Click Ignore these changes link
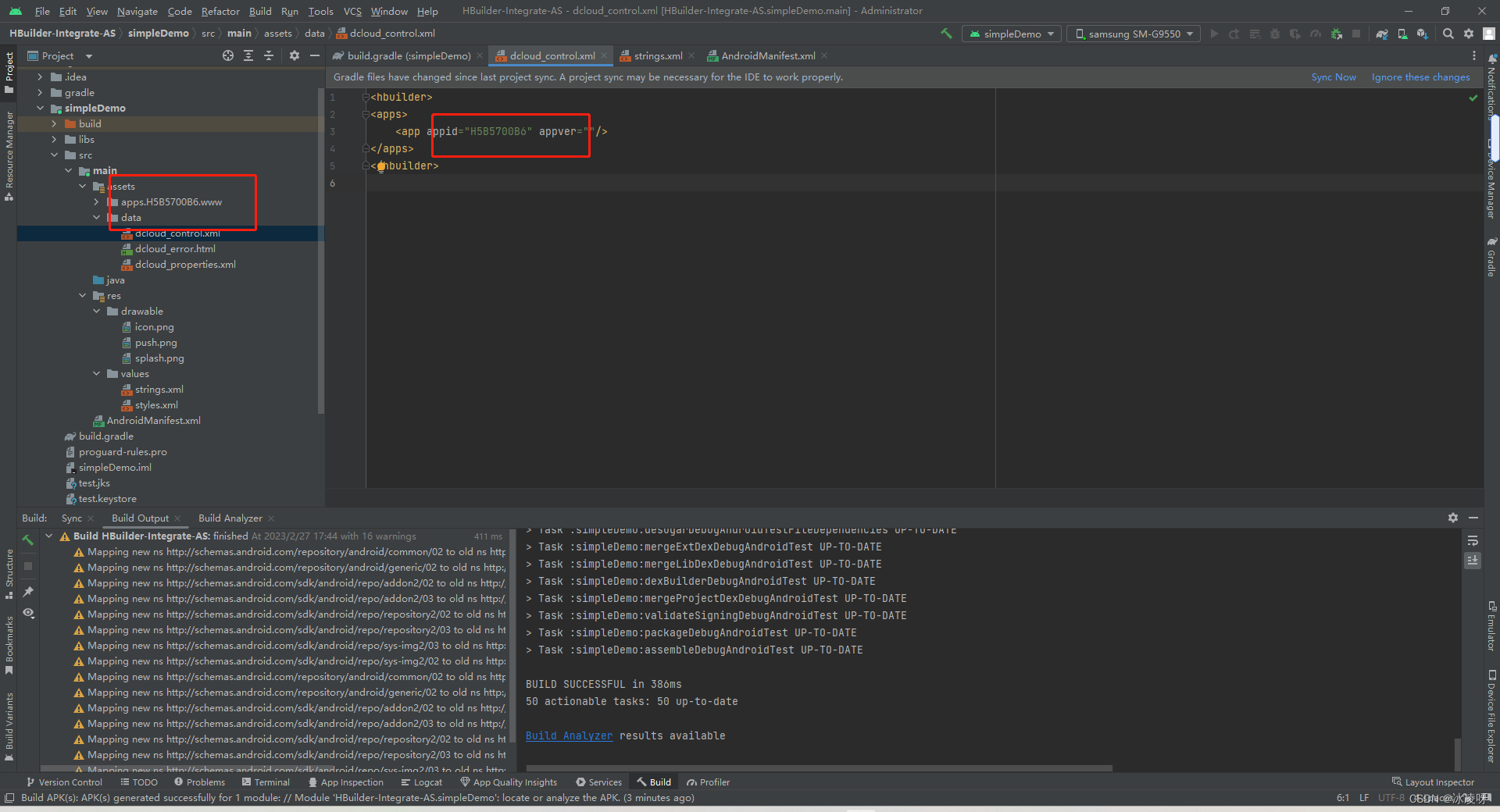This screenshot has height=812, width=1500. (1420, 77)
